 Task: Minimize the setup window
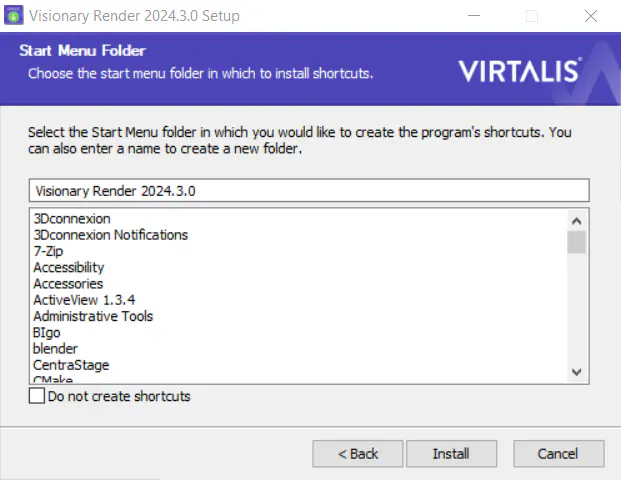coord(474,16)
